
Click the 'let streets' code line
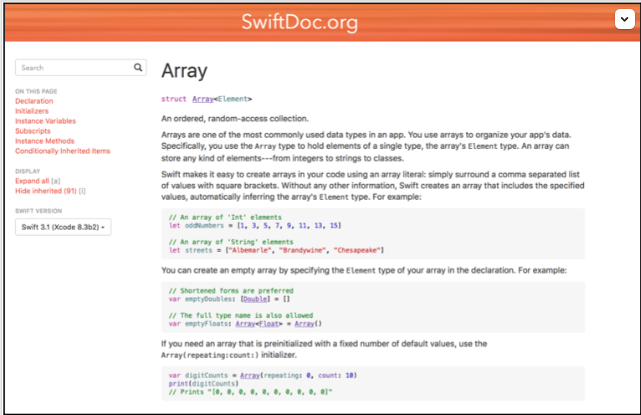276,250
